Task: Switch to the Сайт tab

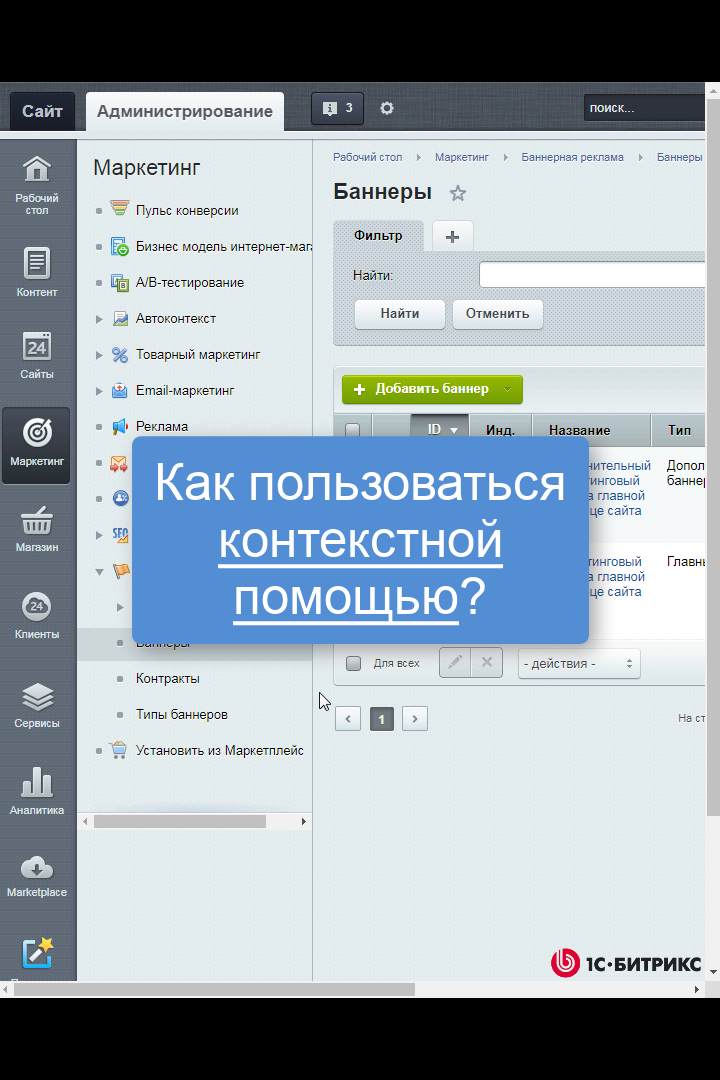Action: (x=42, y=112)
